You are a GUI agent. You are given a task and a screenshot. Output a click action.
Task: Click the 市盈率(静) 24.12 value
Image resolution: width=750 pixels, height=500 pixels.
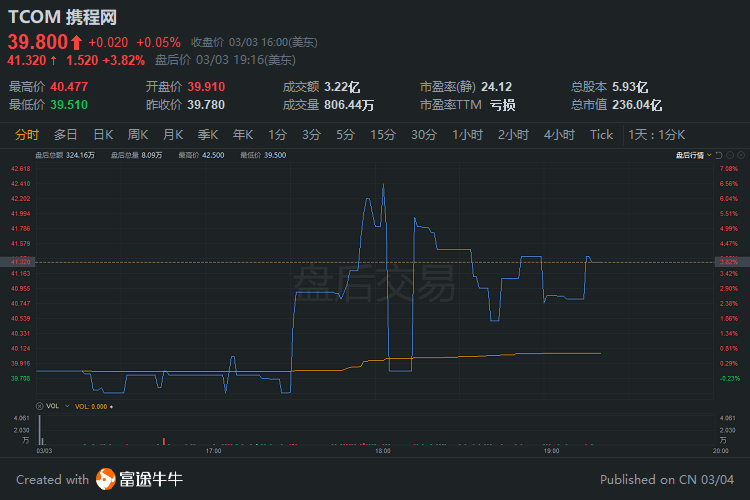pos(496,87)
